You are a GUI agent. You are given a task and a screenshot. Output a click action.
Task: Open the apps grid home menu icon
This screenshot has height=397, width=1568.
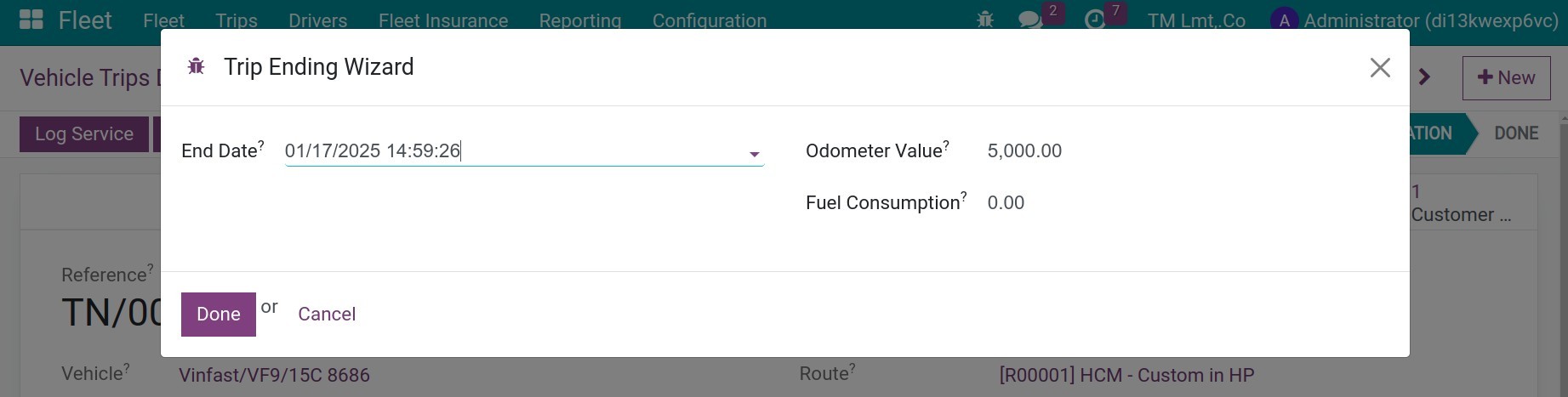[x=31, y=20]
